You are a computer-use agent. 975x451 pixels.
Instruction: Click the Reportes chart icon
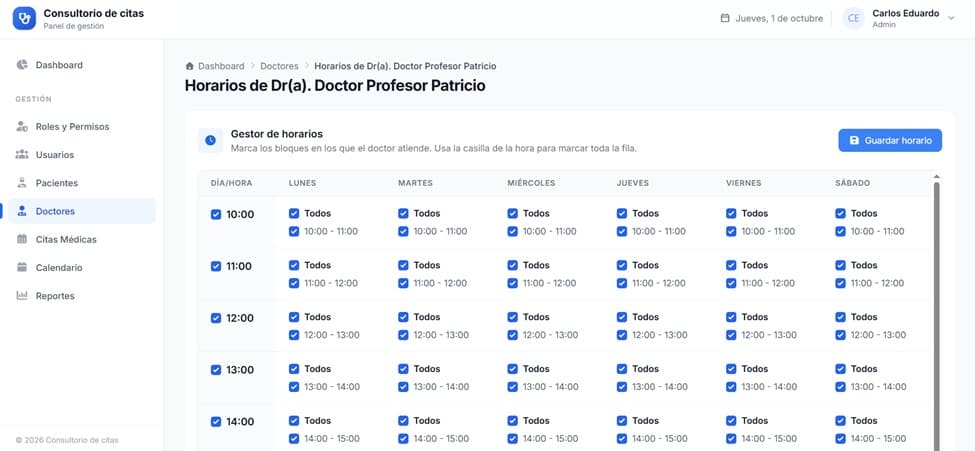[x=22, y=295]
